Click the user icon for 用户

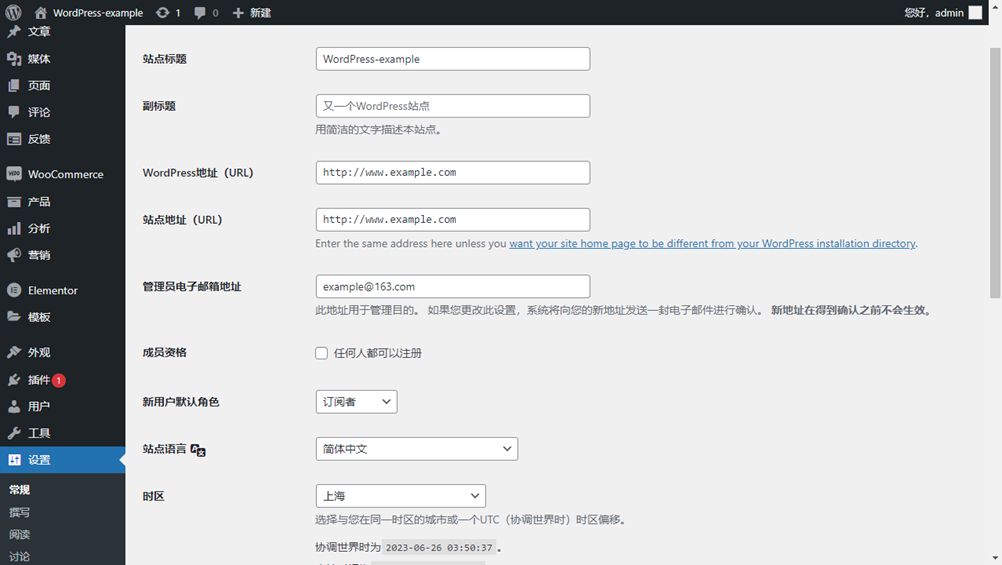[14, 406]
